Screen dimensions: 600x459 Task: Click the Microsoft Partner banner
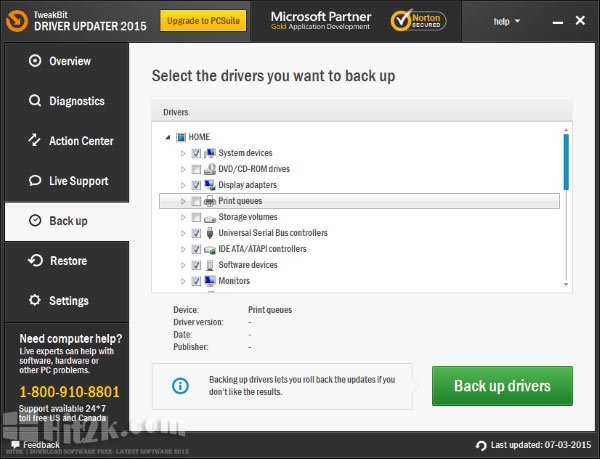click(x=321, y=21)
